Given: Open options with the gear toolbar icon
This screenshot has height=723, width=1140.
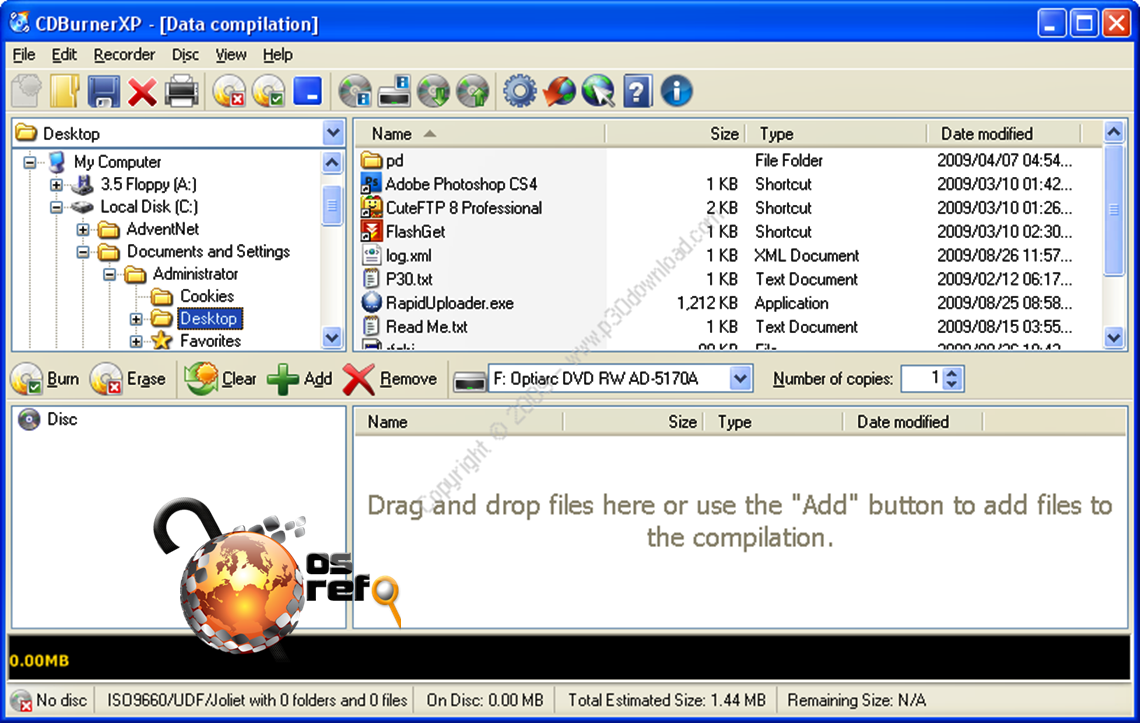Looking at the screenshot, I should point(520,92).
